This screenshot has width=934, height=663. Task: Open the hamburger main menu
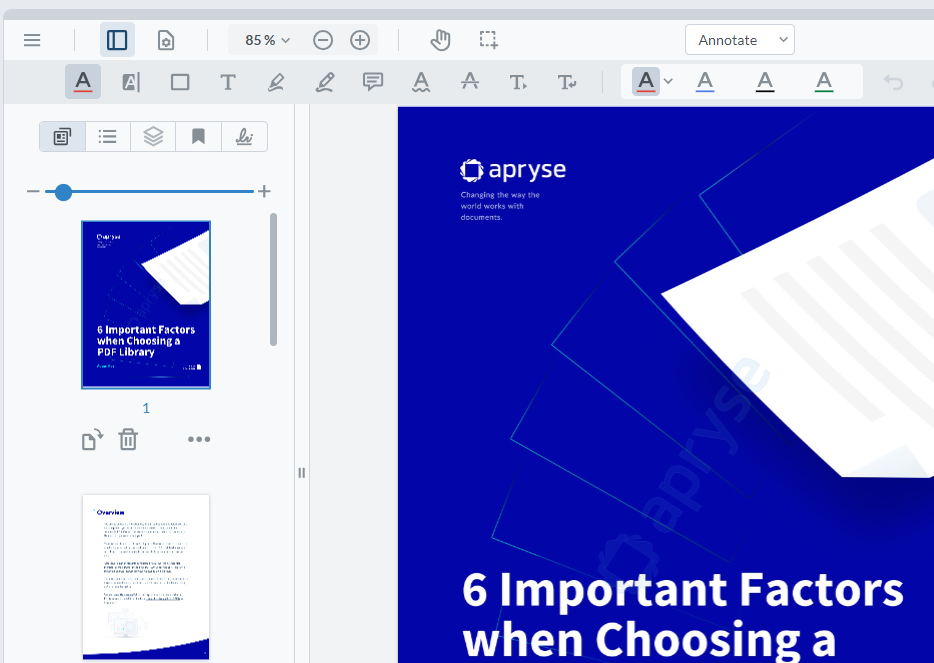pos(32,40)
